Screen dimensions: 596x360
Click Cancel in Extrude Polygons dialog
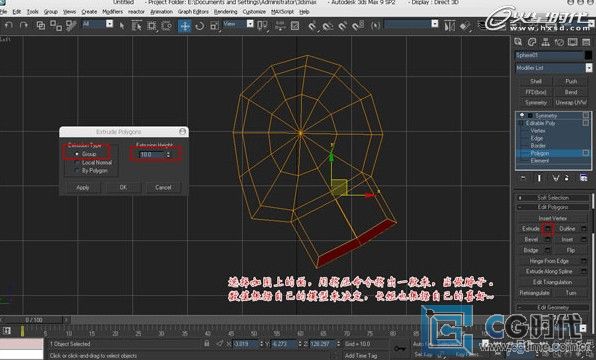[163, 187]
